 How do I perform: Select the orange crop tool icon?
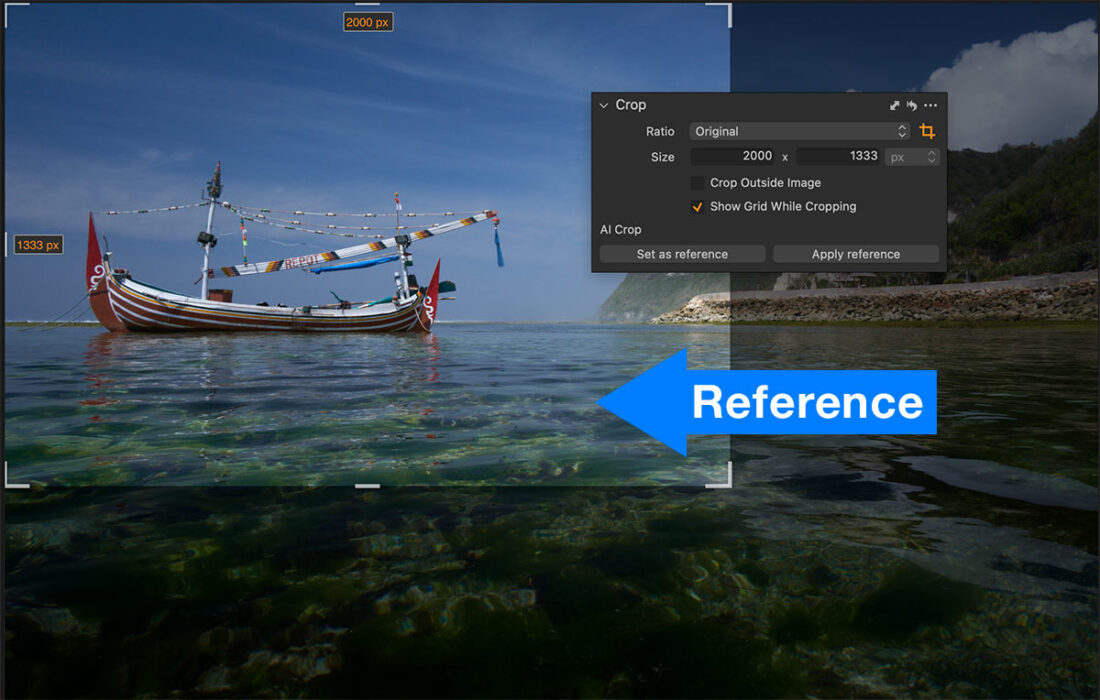coord(927,131)
